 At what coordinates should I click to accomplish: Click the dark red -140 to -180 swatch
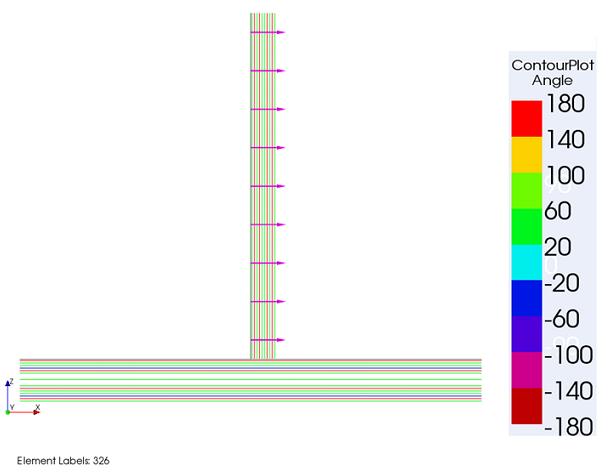(527, 406)
